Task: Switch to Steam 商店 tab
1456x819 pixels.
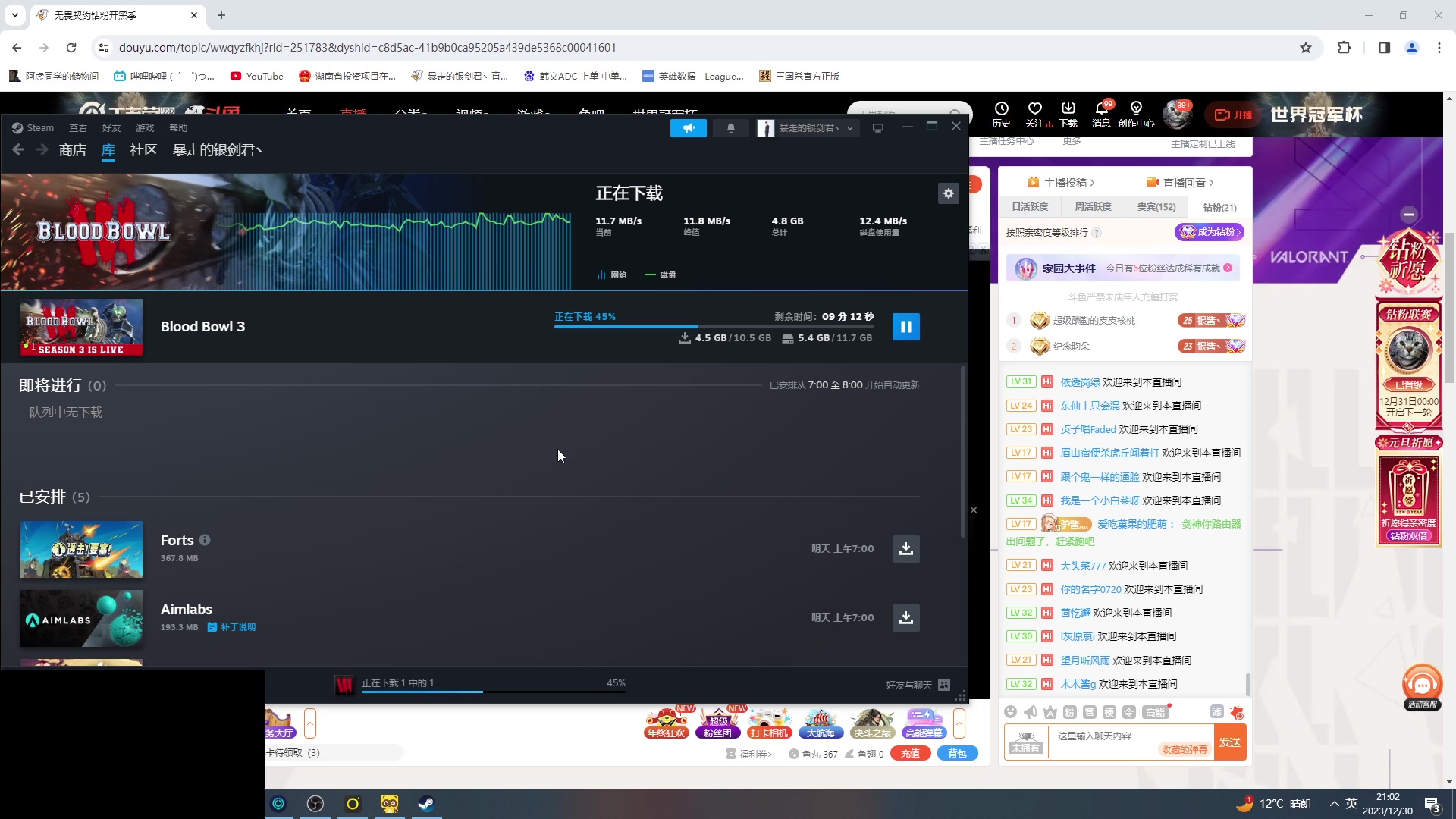Action: tap(72, 150)
